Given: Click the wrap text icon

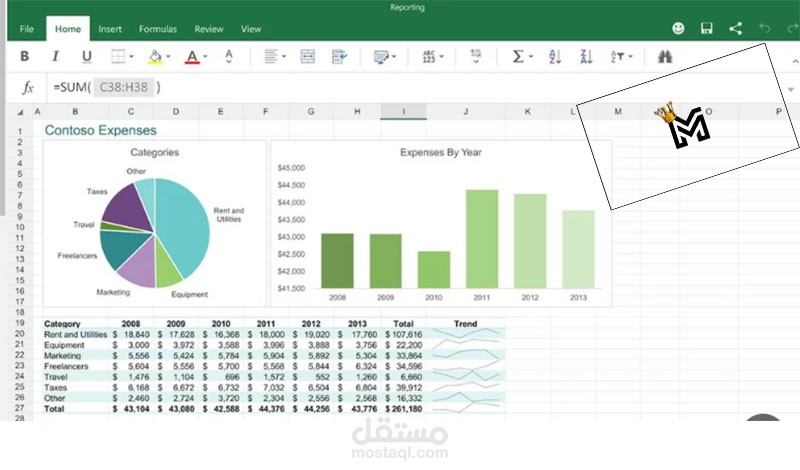Looking at the screenshot, I should point(339,56).
